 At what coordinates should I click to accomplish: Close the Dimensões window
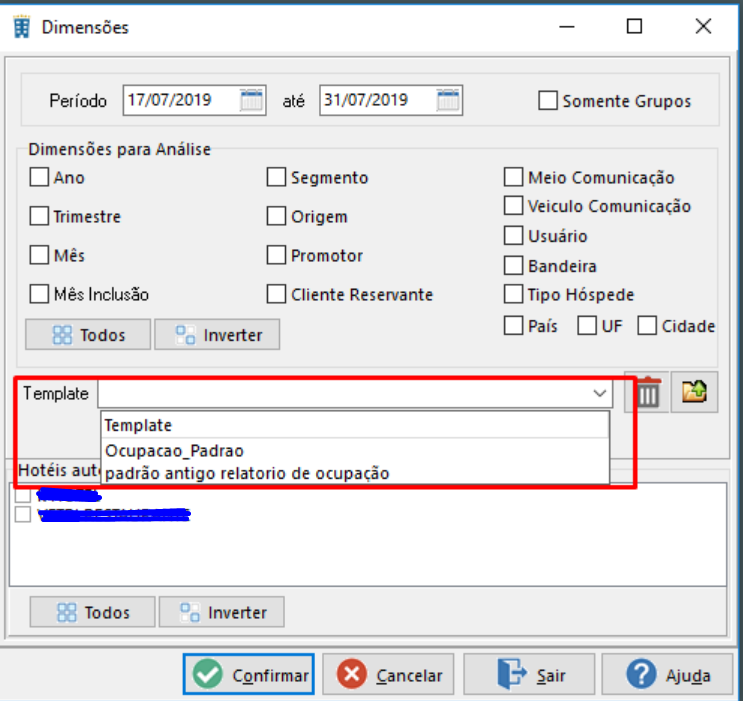[703, 27]
